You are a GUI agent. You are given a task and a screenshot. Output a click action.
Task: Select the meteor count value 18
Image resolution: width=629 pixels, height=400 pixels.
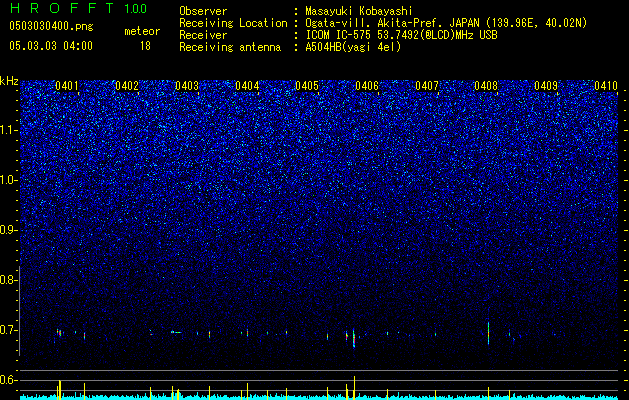(x=145, y=46)
